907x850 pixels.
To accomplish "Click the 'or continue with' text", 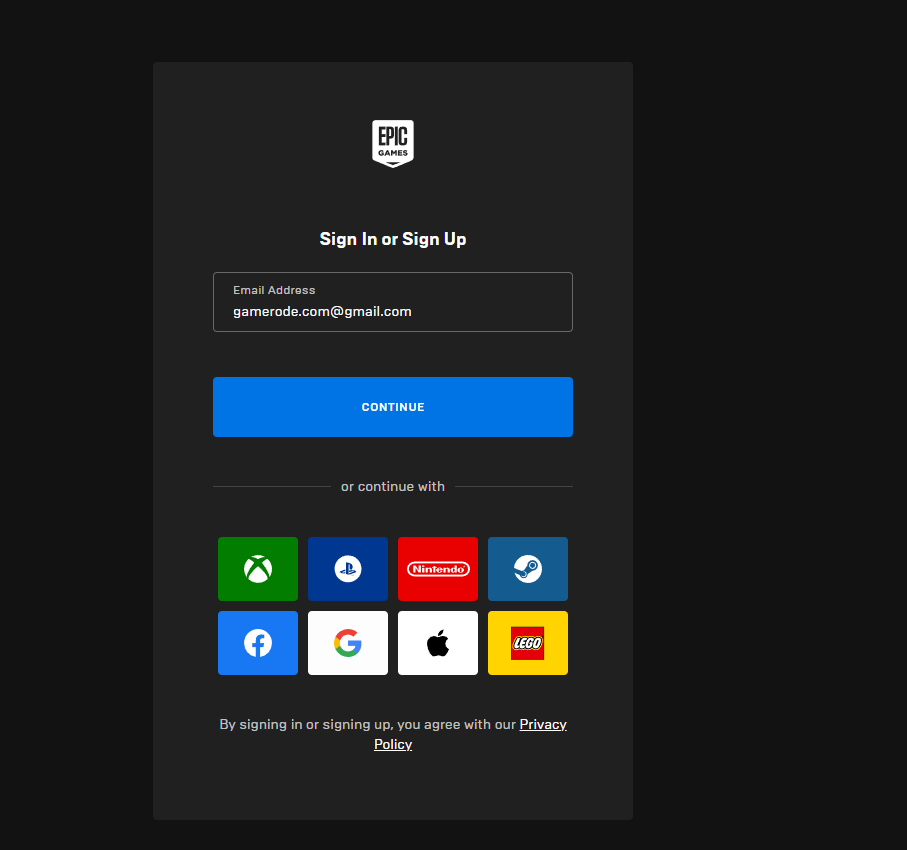I will [x=393, y=487].
